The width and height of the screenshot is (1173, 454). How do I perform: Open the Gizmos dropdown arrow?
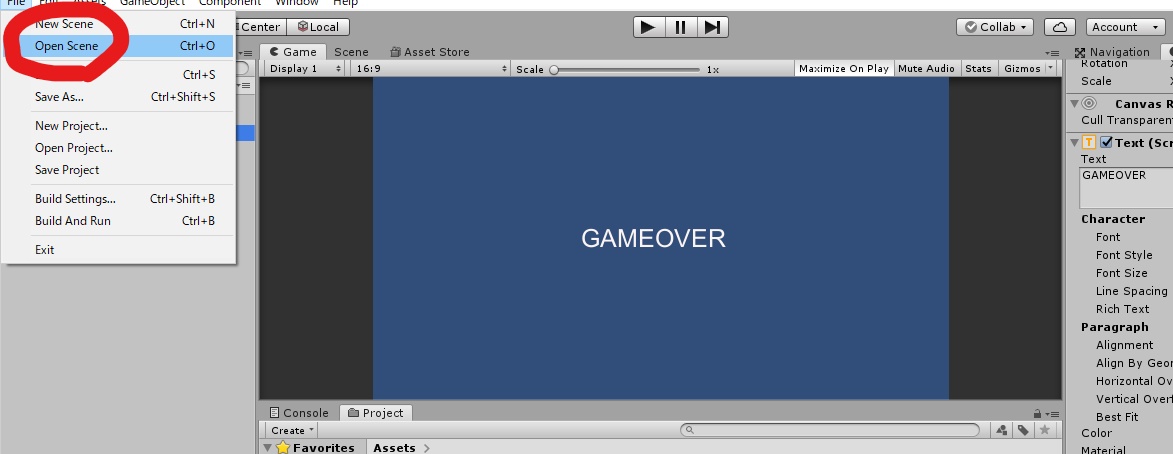(1050, 68)
